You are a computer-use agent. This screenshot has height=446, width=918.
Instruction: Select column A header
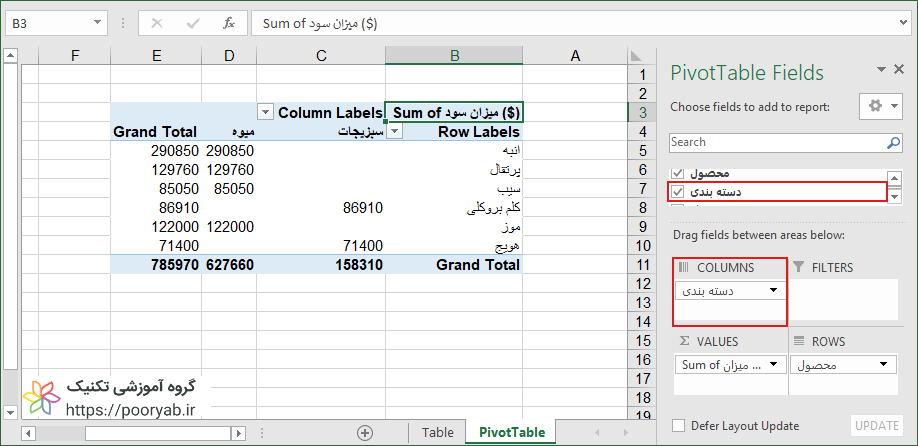575,56
